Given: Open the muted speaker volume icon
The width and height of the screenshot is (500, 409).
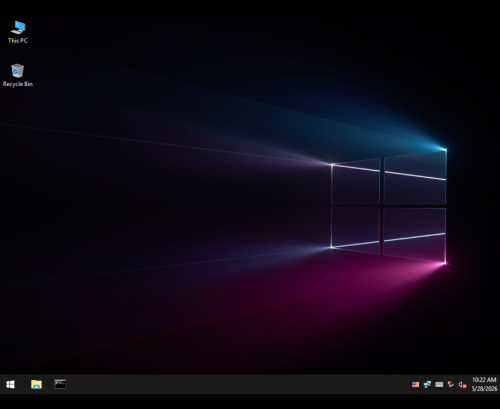Looking at the screenshot, I should click(x=462, y=384).
